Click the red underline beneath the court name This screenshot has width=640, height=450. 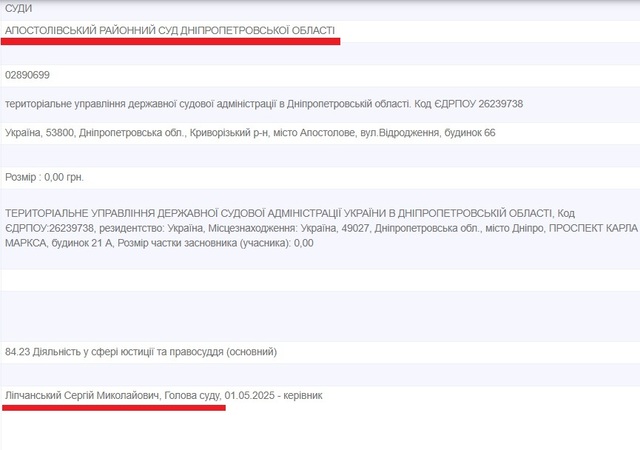coord(172,42)
